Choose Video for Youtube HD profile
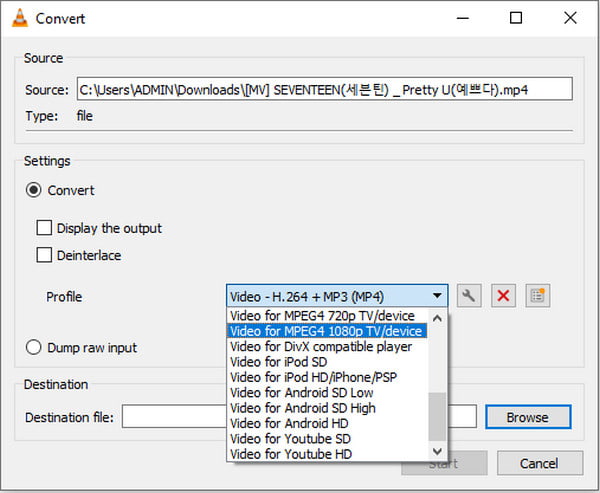This screenshot has width=600, height=493. click(x=291, y=454)
